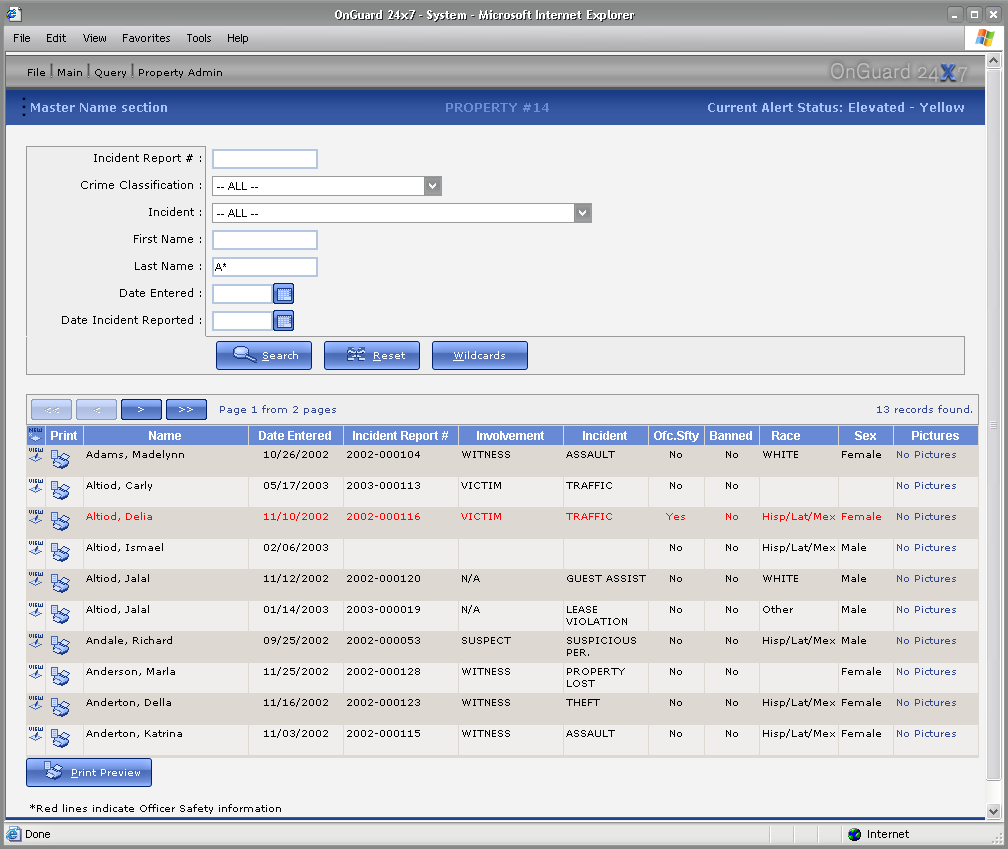Print the Anderton, Della record
The image size is (1008, 849).
pos(60,708)
